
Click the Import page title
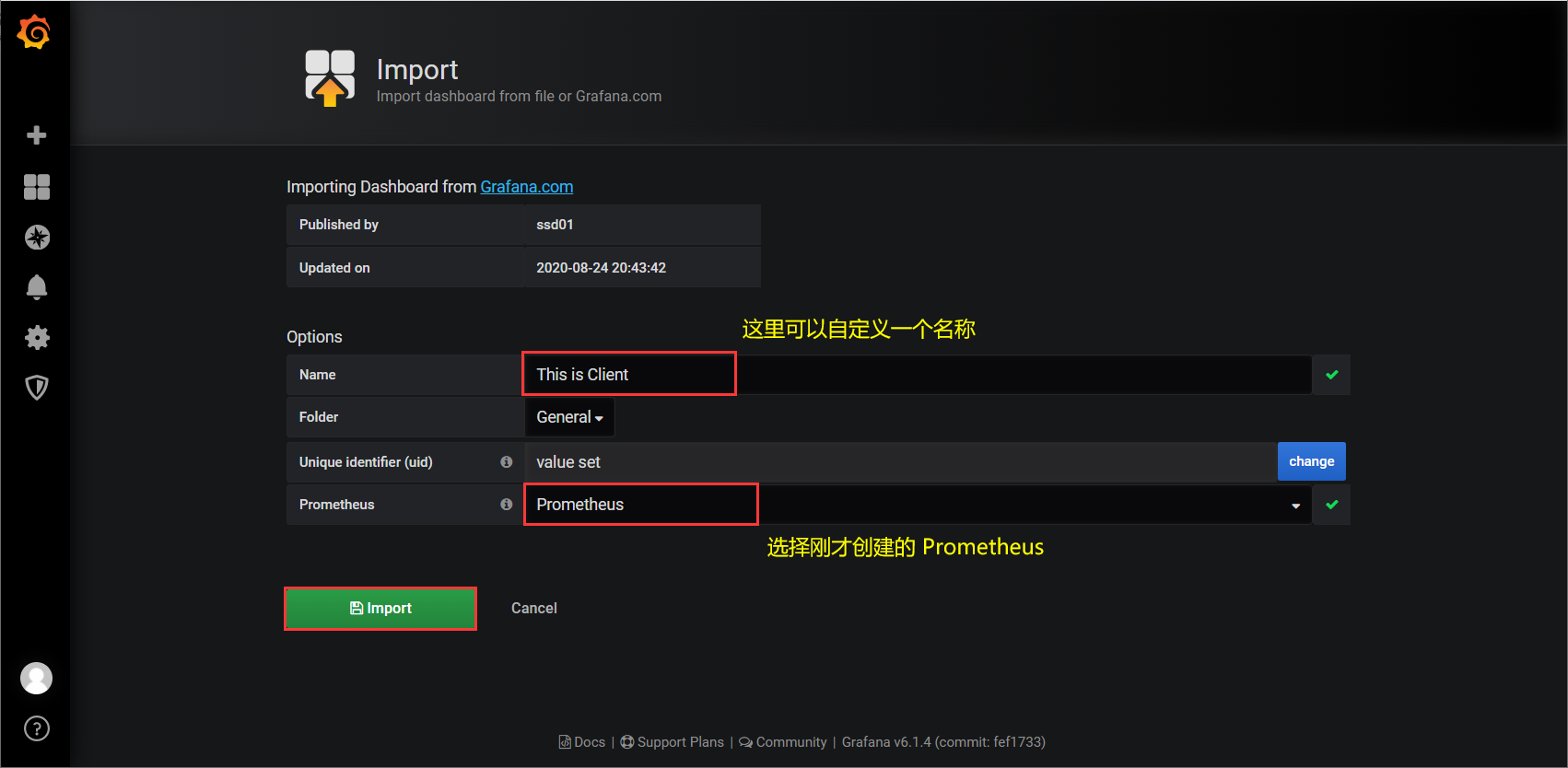417,70
